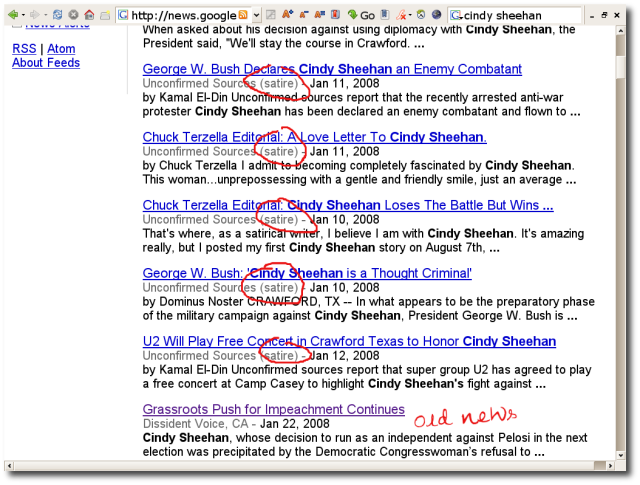Image resolution: width=640 pixels, height=485 pixels.
Task: Click 'Unconfirmed Sources' under the Love Letter article
Action: tap(199, 151)
